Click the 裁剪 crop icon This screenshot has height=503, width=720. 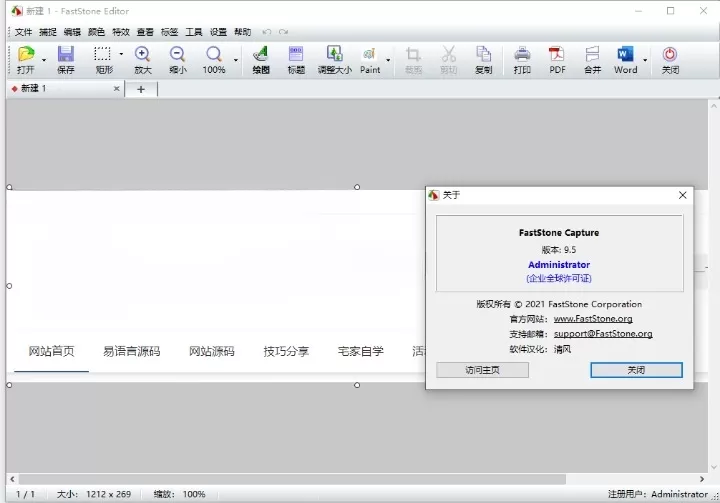click(x=413, y=60)
